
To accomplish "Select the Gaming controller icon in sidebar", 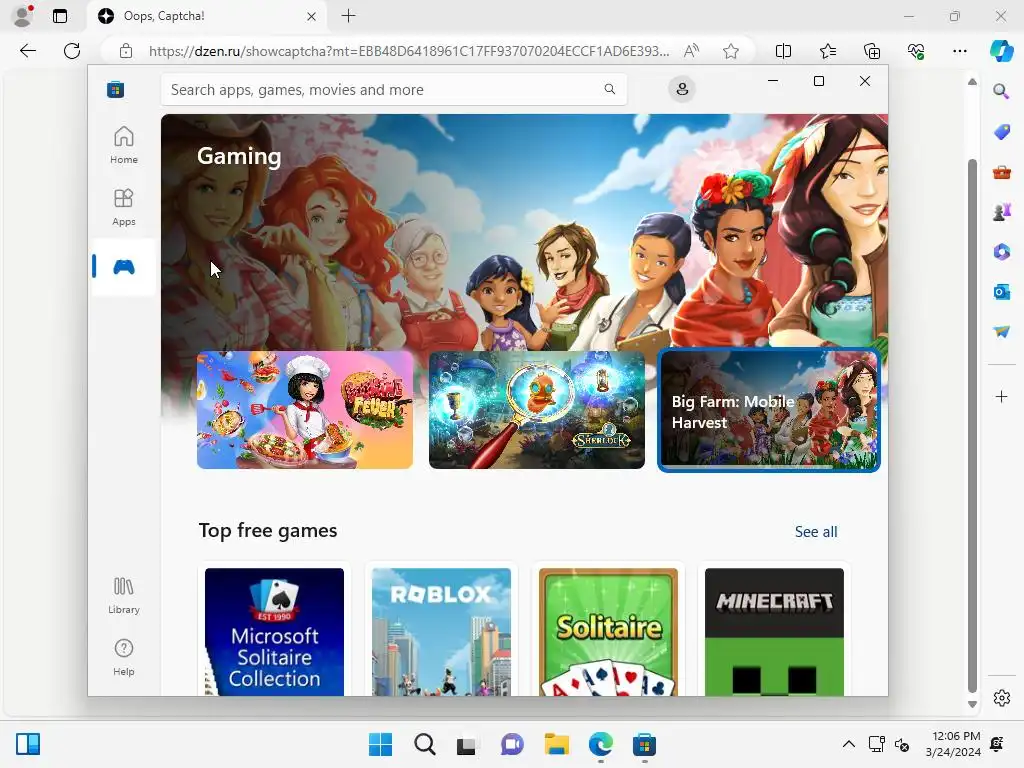I will [123, 266].
